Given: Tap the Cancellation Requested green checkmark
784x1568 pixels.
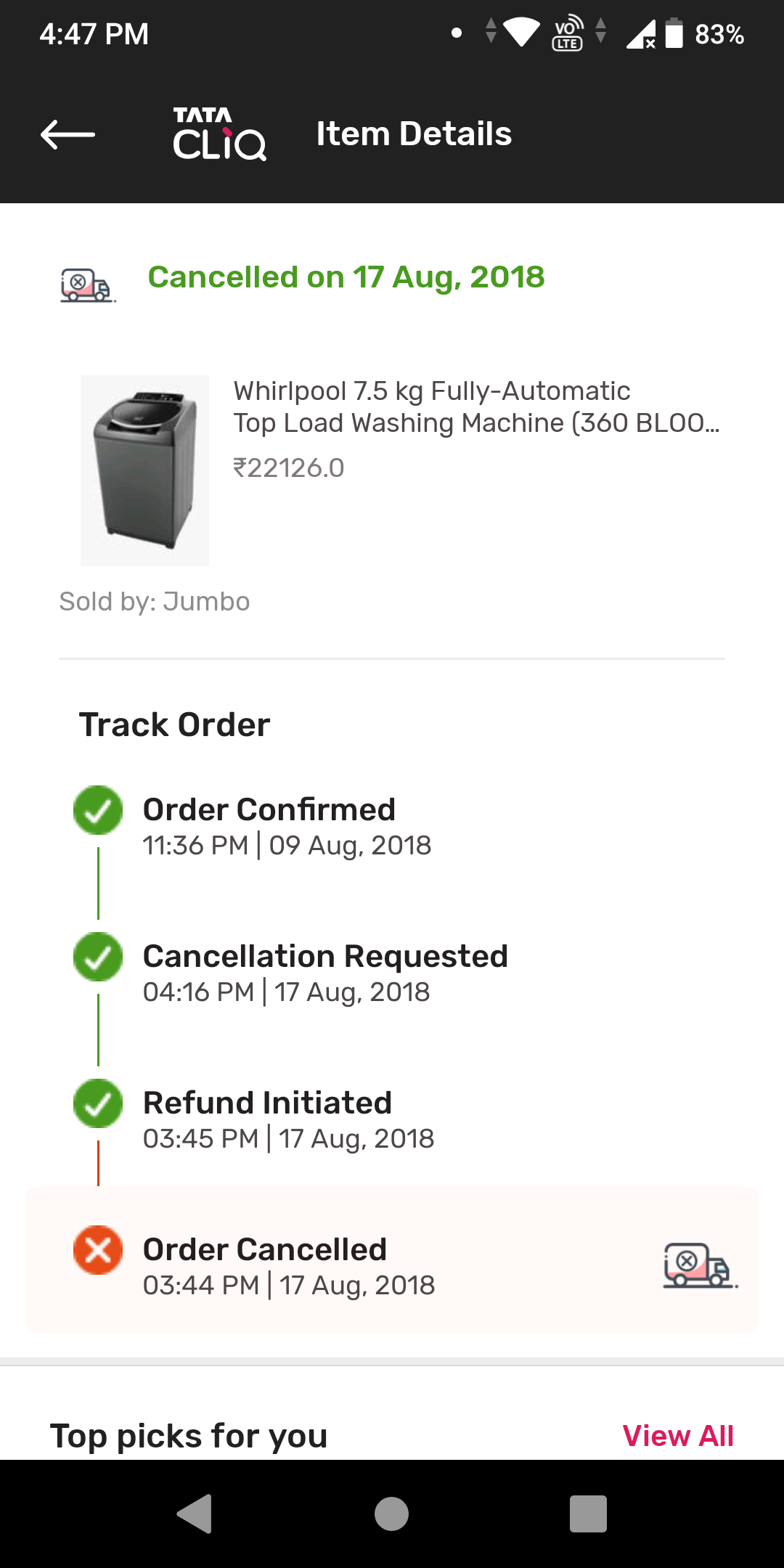Looking at the screenshot, I should [98, 957].
